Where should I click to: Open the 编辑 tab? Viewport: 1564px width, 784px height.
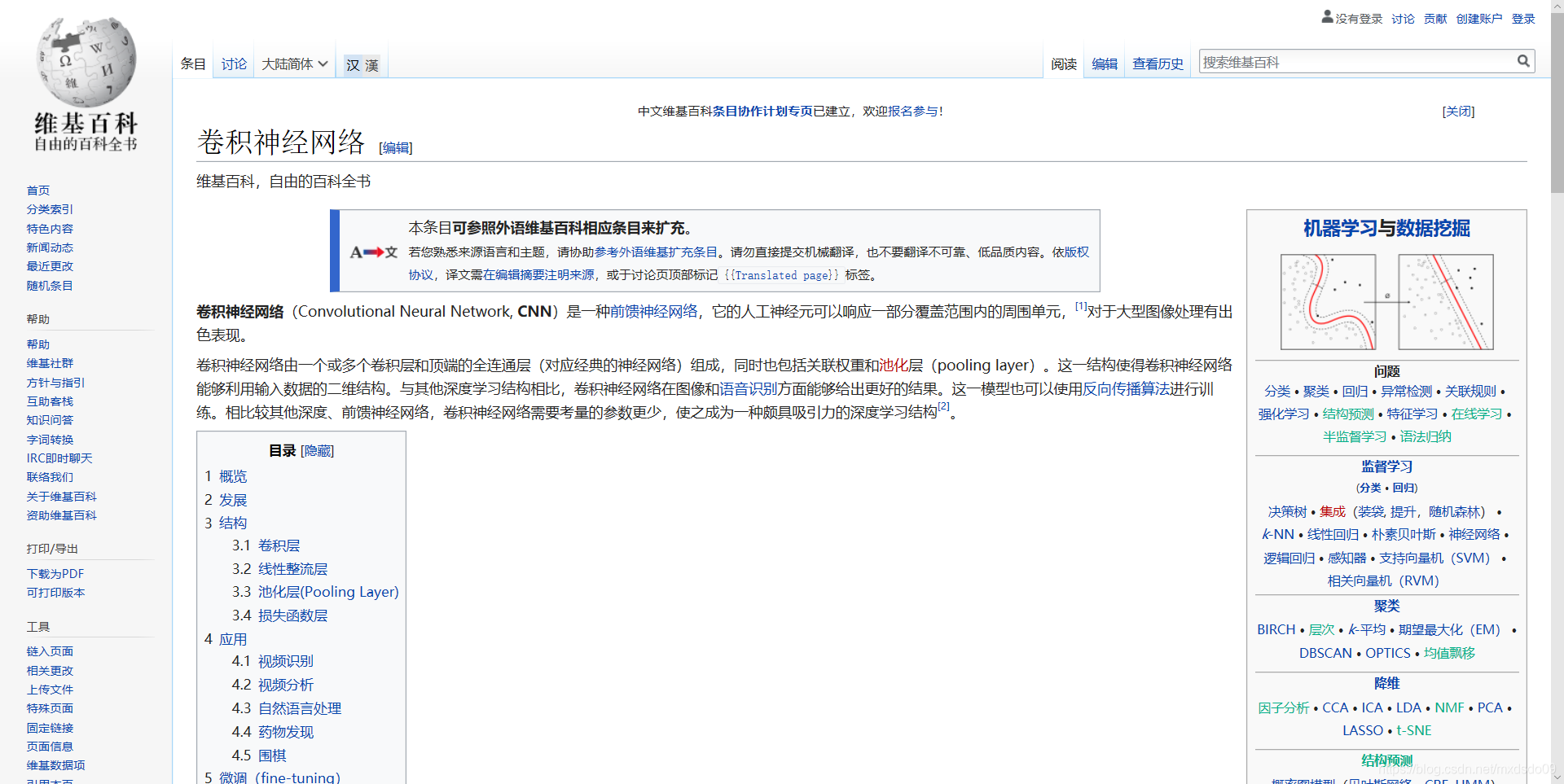pyautogui.click(x=1105, y=64)
